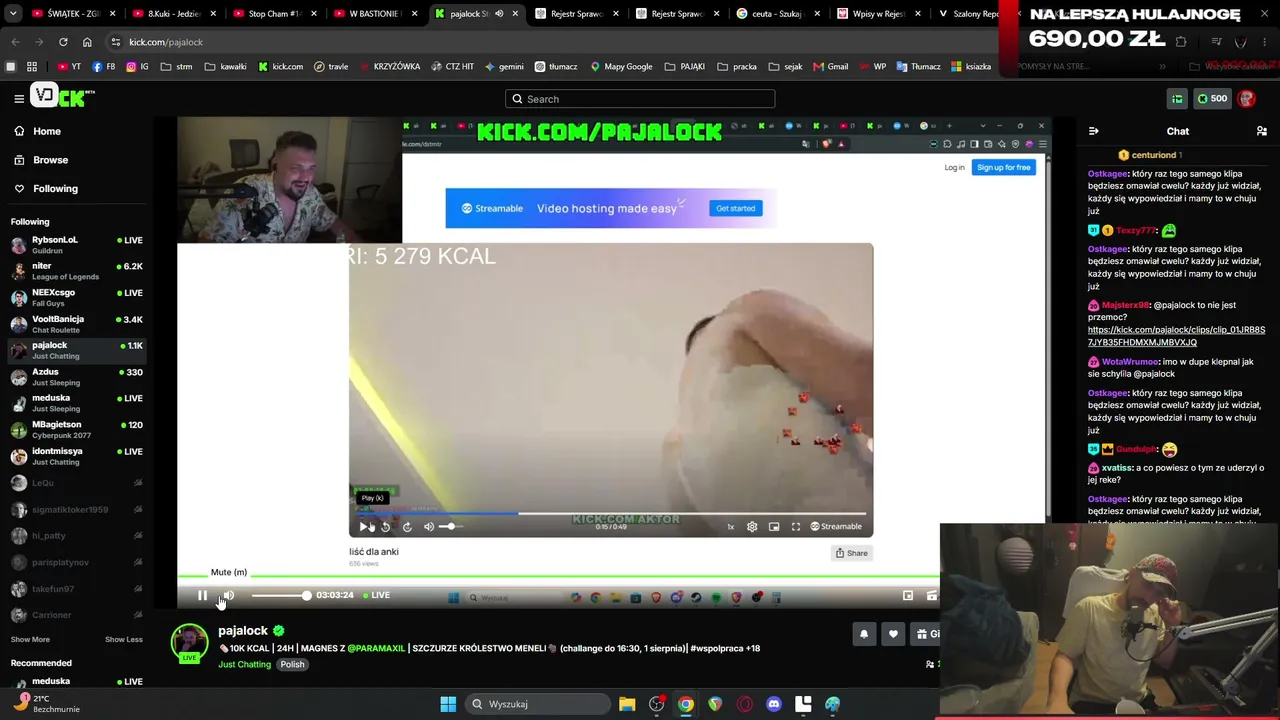
Task: Open the Windows Start menu
Action: coord(448,704)
